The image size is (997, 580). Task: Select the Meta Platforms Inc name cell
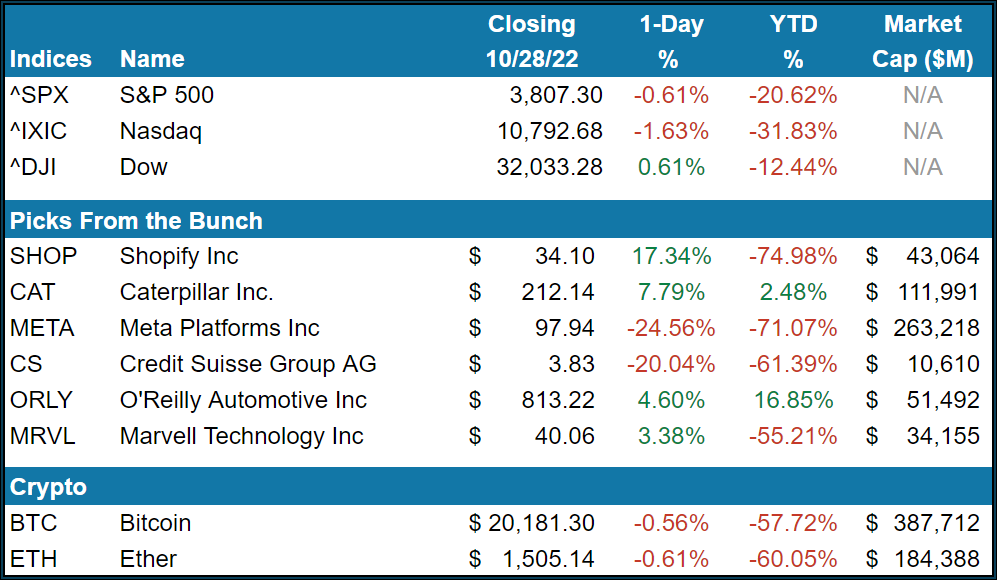(x=219, y=328)
